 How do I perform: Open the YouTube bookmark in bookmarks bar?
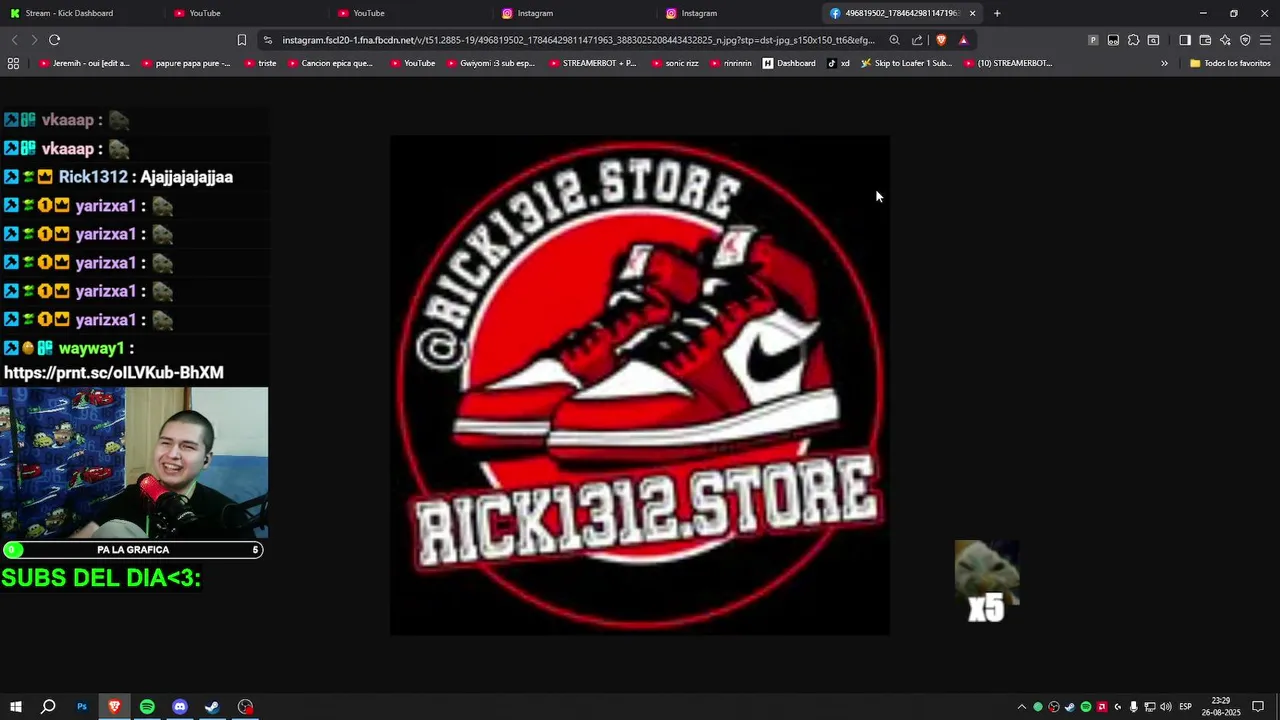coord(412,63)
